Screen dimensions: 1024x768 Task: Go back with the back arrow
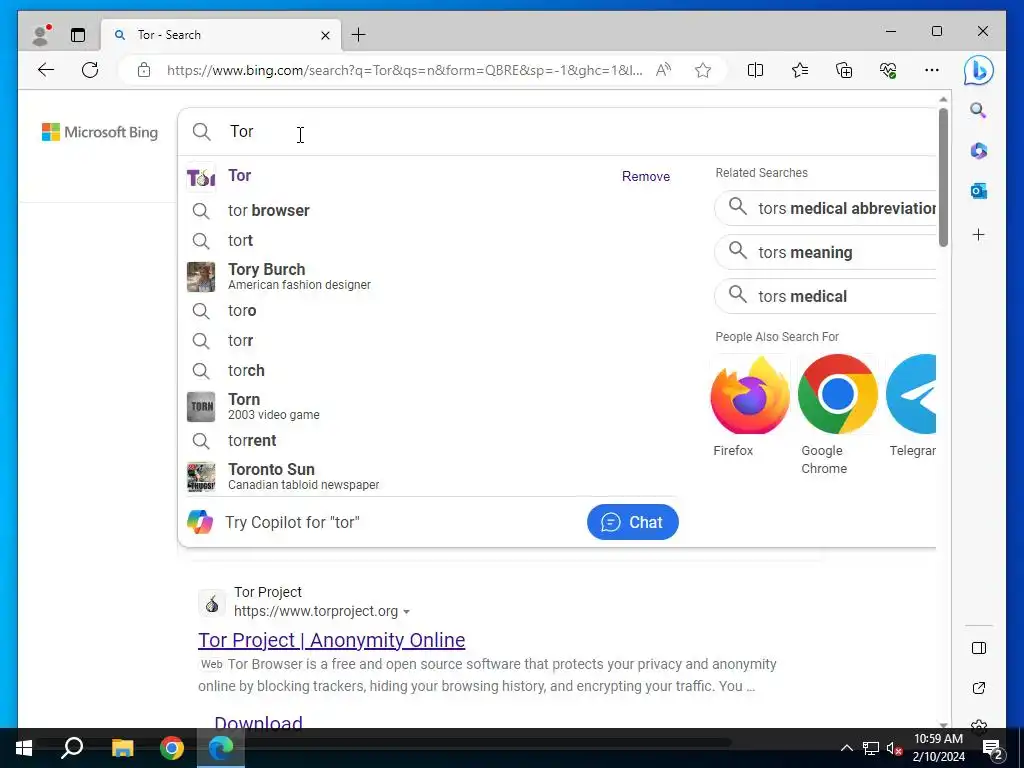pos(46,70)
